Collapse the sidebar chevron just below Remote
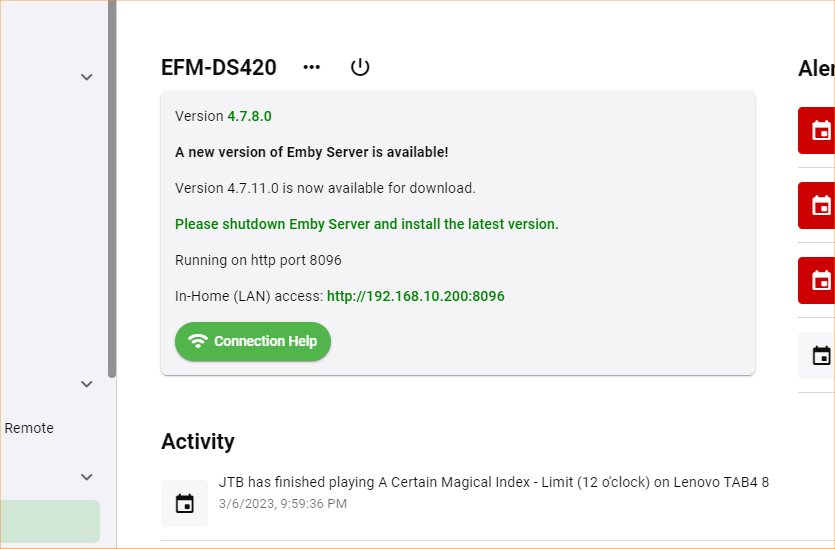Image resolution: width=835 pixels, height=549 pixels. pos(87,477)
